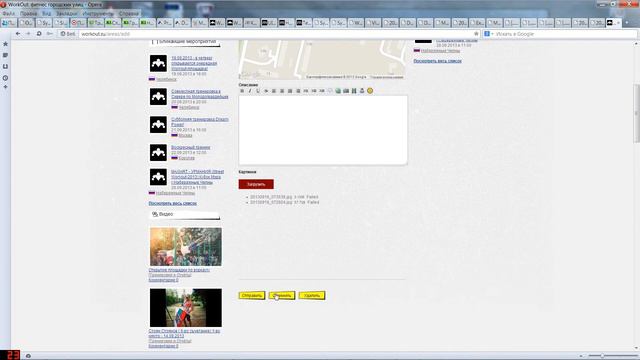Open Посмотреть весь список under the left events list
The image size is (640, 360).
pos(173,203)
